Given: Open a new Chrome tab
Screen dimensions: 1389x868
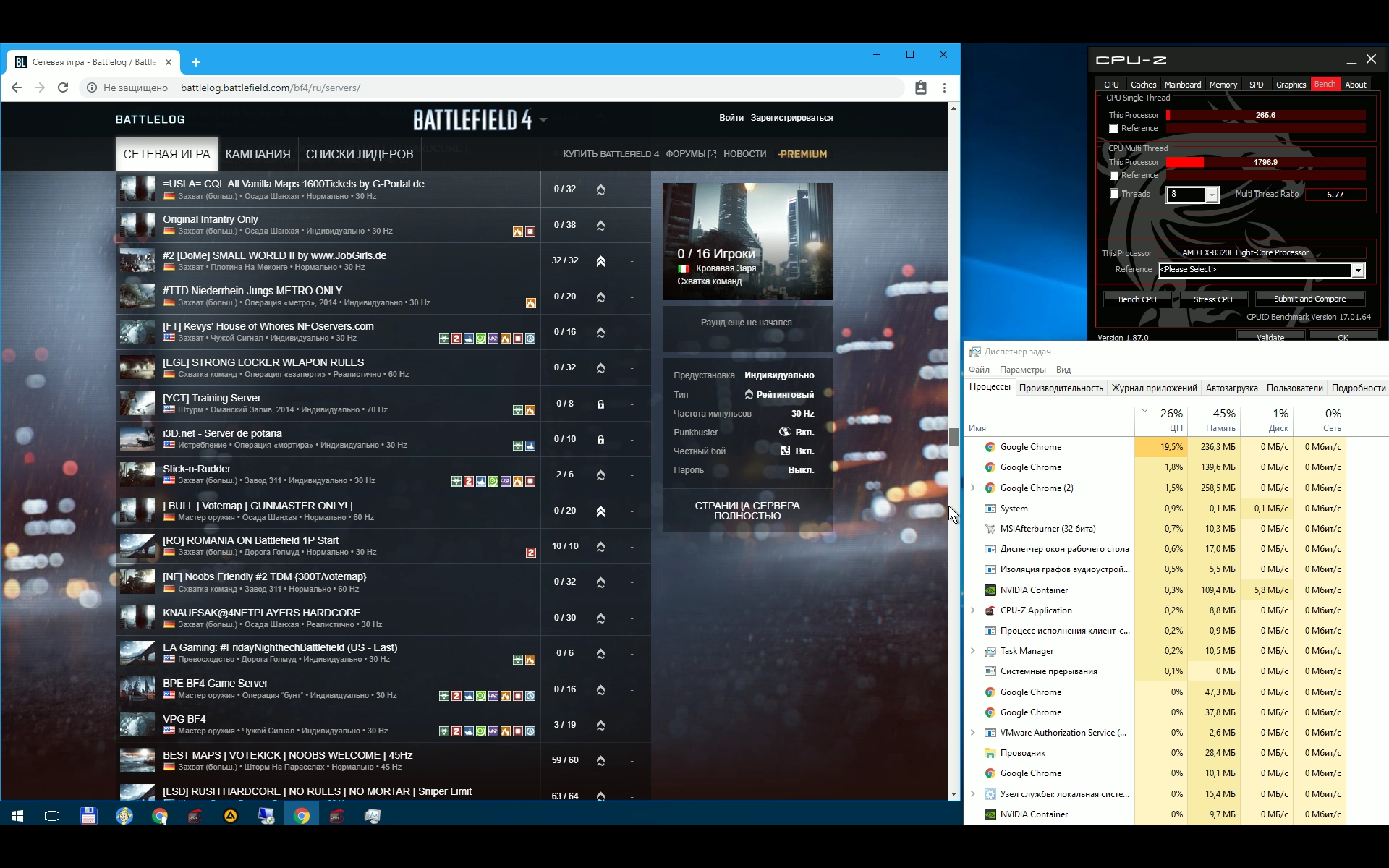Looking at the screenshot, I should tap(195, 62).
